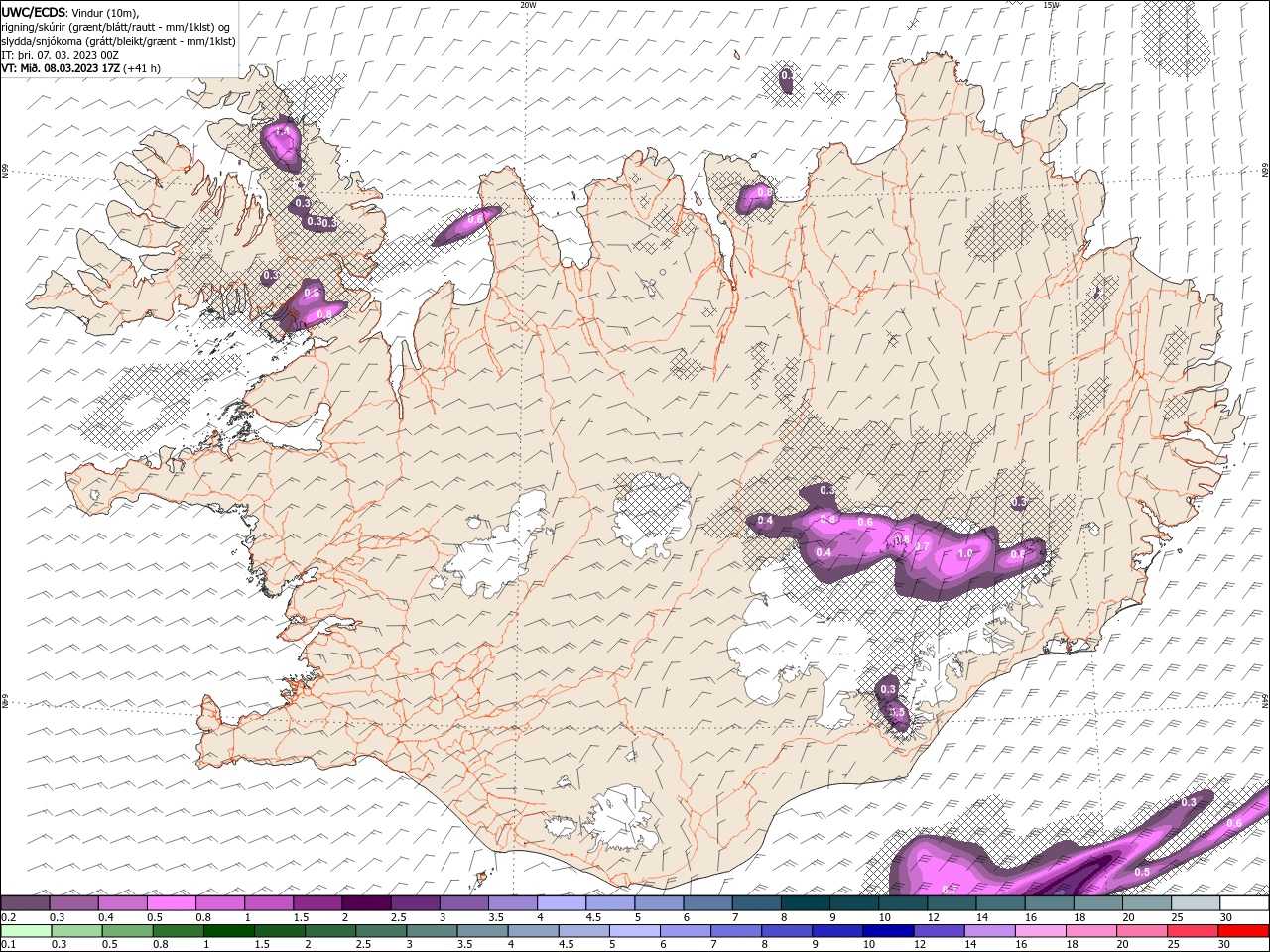Select bottom-row light blue swatch above label 5
Viewport: 1270px width, 952px height.
(x=635, y=931)
